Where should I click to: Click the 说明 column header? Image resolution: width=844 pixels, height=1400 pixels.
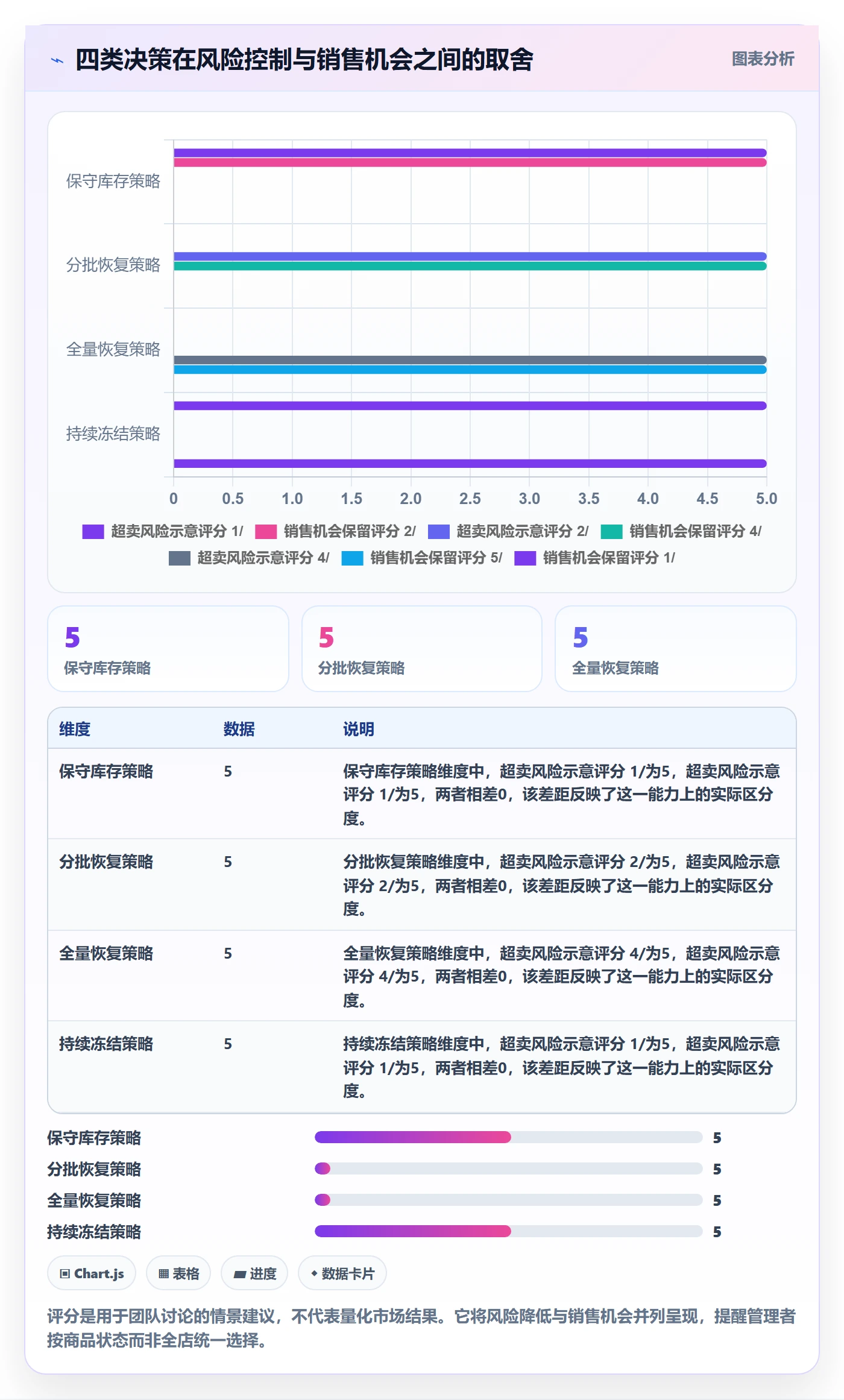click(x=359, y=729)
